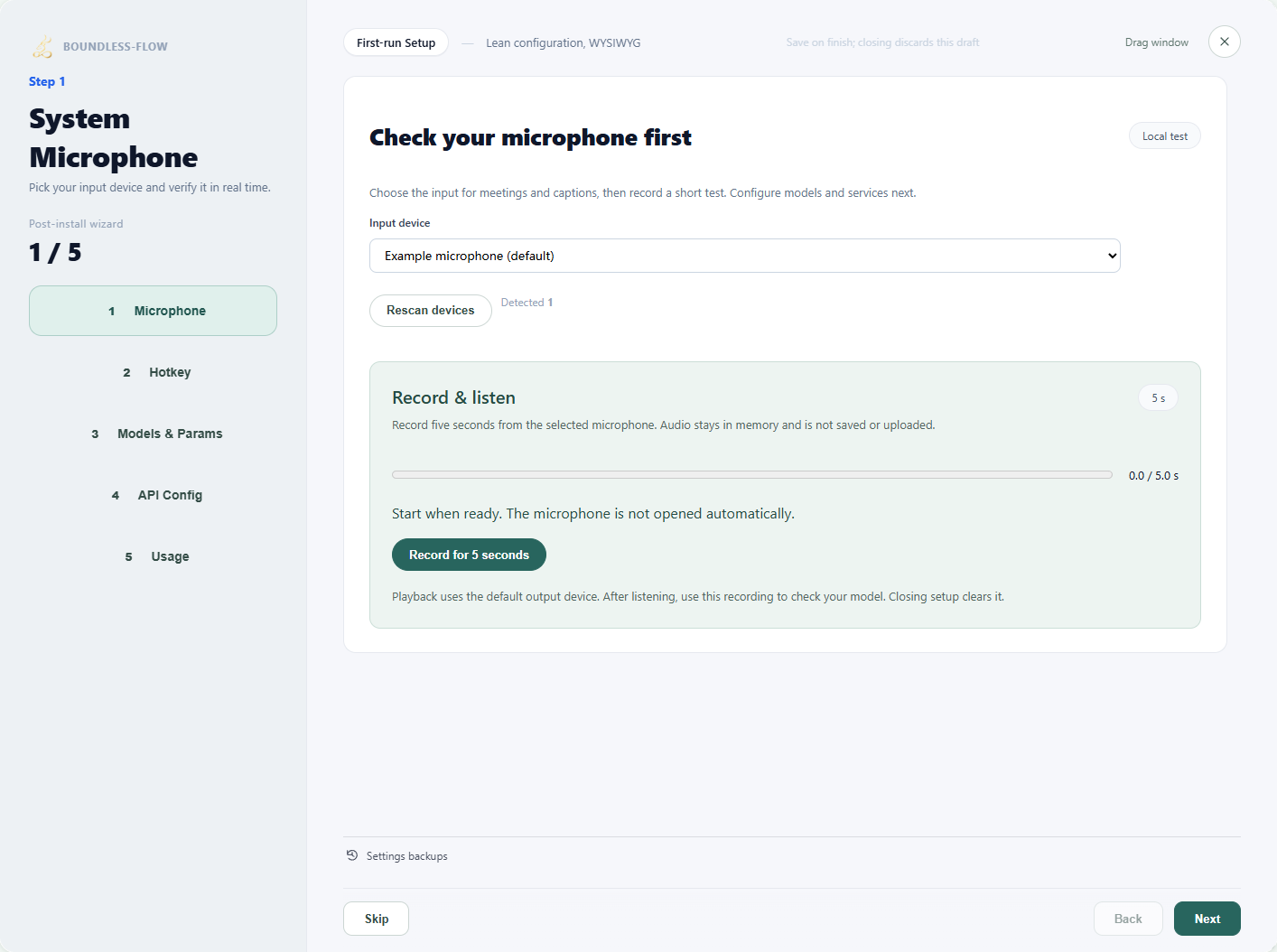The height and width of the screenshot is (952, 1277).
Task: Click the Settings backups history icon
Action: click(x=352, y=855)
